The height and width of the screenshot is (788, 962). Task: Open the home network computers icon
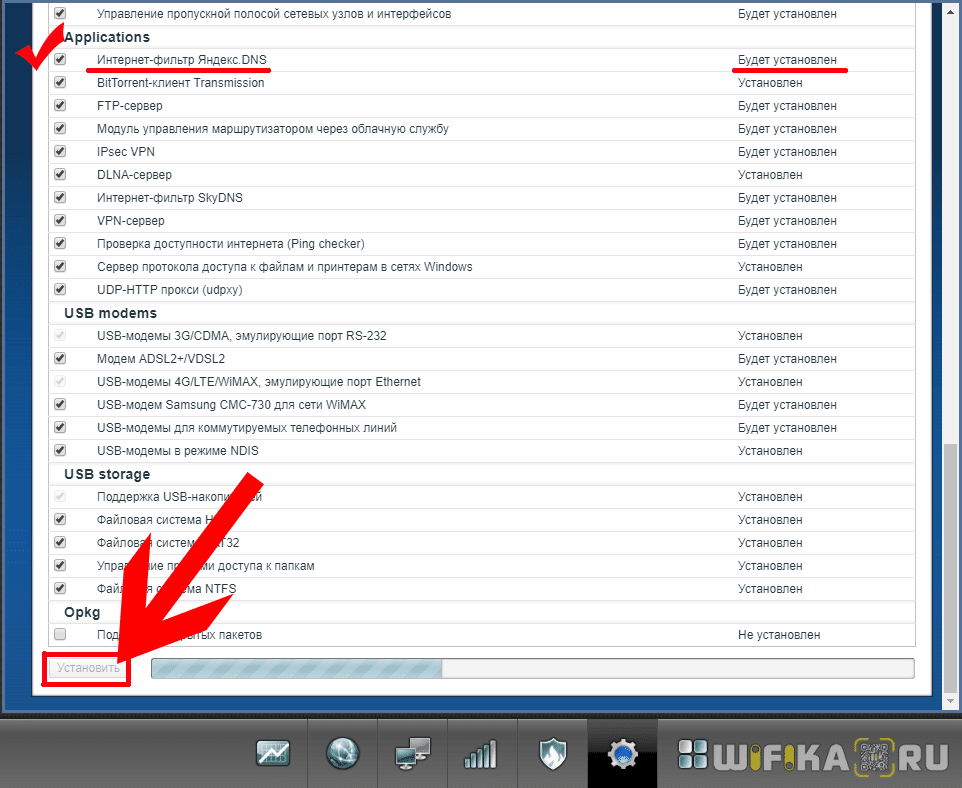pos(412,753)
